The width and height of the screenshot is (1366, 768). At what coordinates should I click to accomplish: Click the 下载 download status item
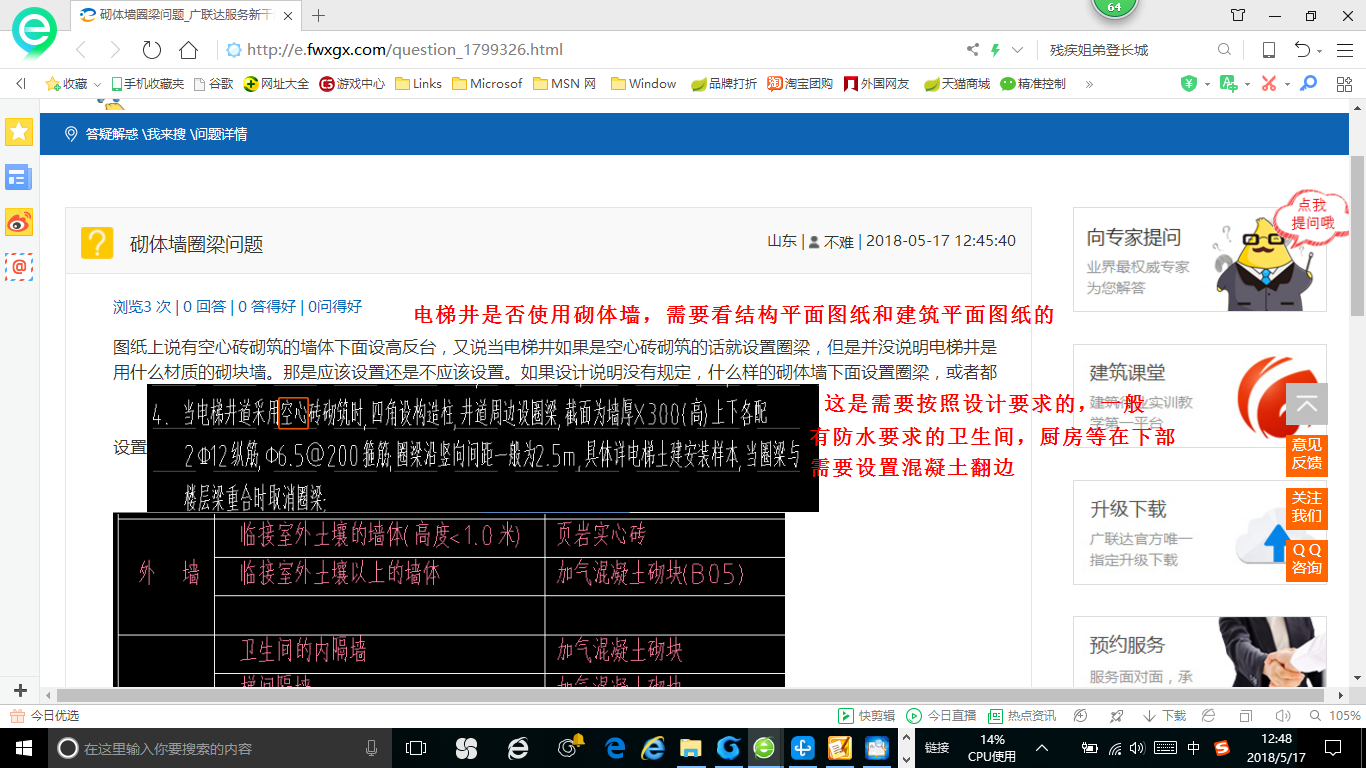(1164, 716)
